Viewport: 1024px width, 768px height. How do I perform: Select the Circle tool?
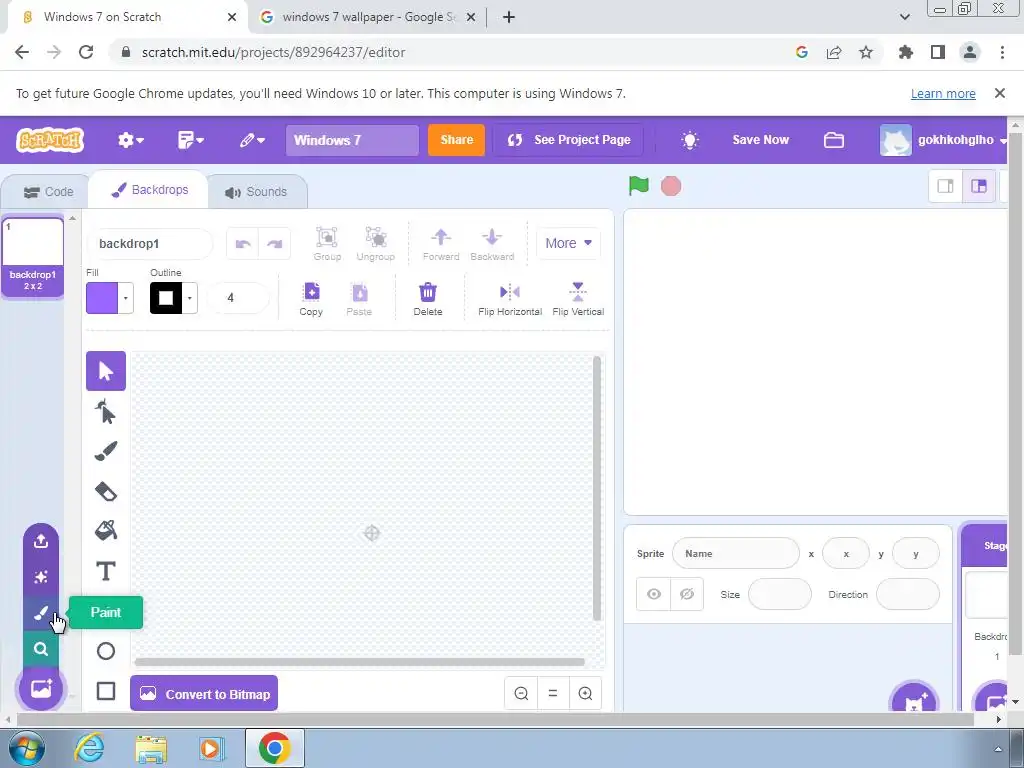(106, 651)
